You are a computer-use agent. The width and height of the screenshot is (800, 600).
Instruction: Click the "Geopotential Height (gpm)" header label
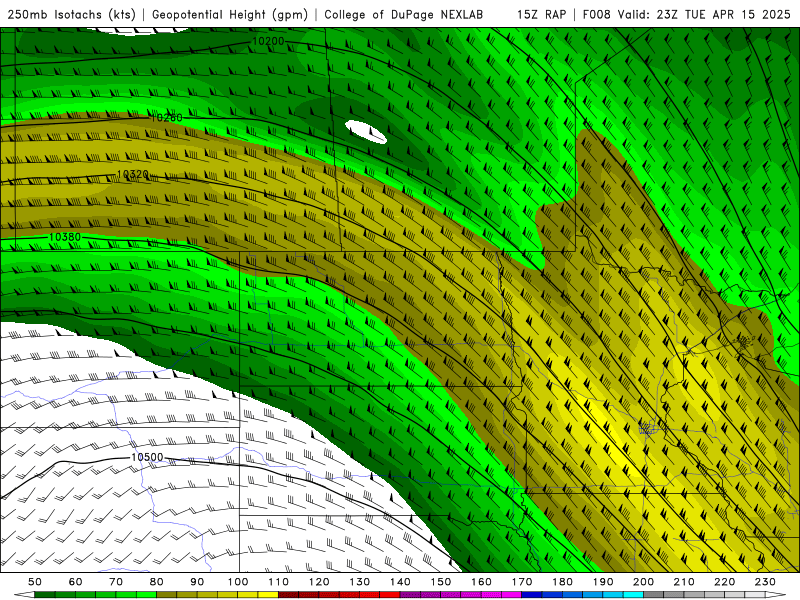tap(230, 15)
